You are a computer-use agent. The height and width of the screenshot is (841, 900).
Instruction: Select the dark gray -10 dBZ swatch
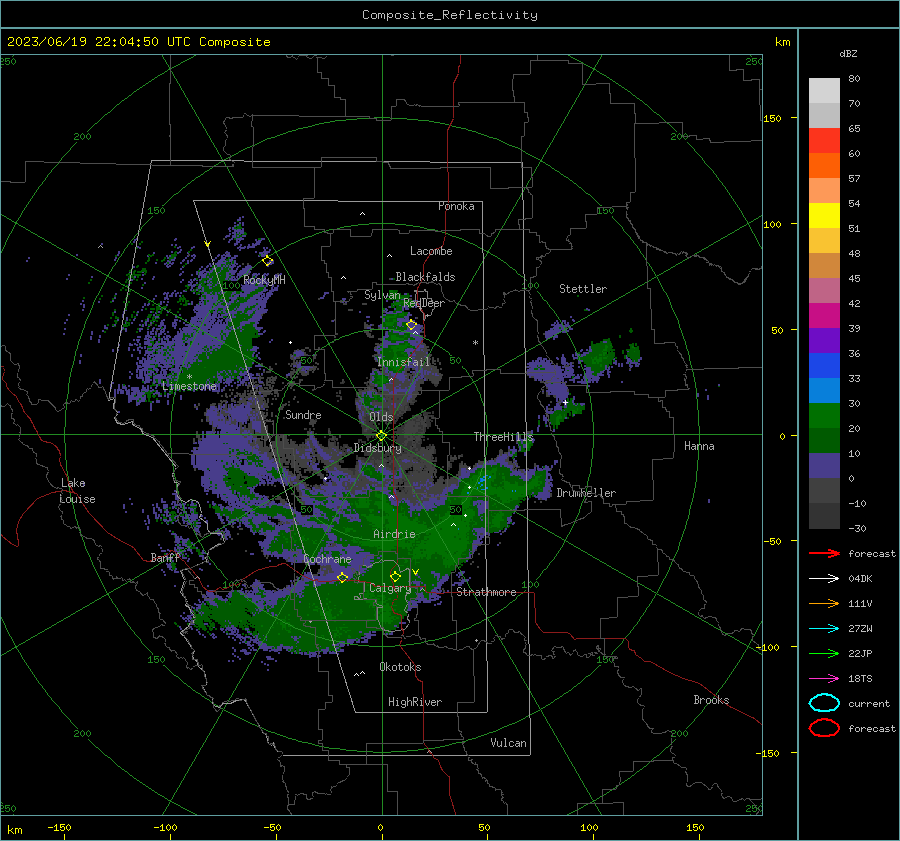[824, 515]
